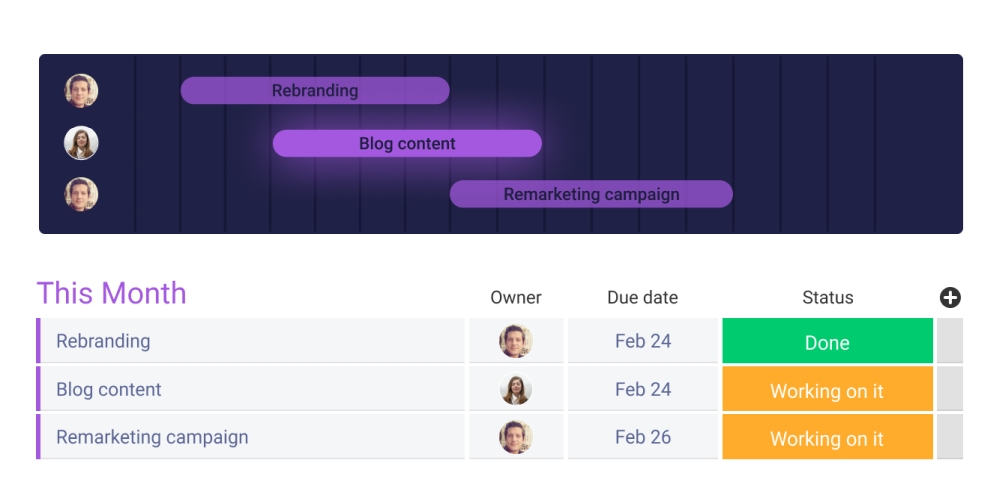Click the Status column header
Viewport: 1000px width, 500px height.
(x=827, y=297)
